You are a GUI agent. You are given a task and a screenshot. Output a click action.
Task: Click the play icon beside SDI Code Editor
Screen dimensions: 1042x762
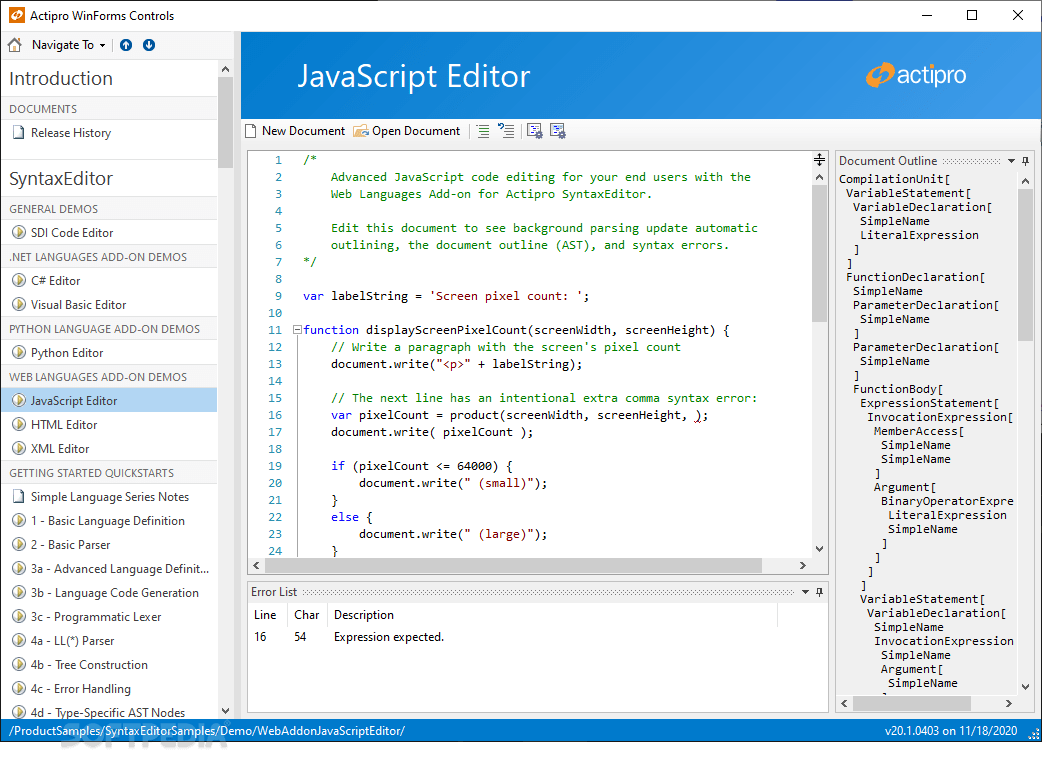pyautogui.click(x=19, y=233)
